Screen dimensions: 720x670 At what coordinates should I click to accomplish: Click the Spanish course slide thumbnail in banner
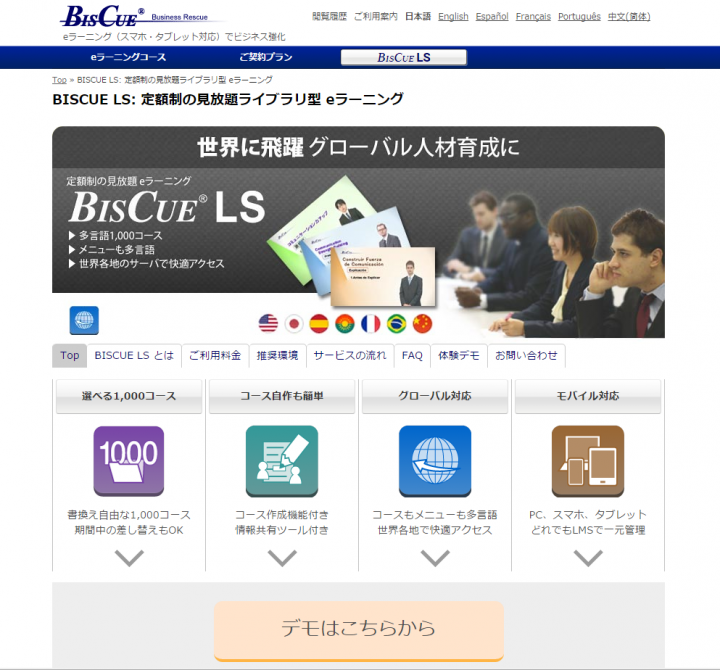click(383, 276)
